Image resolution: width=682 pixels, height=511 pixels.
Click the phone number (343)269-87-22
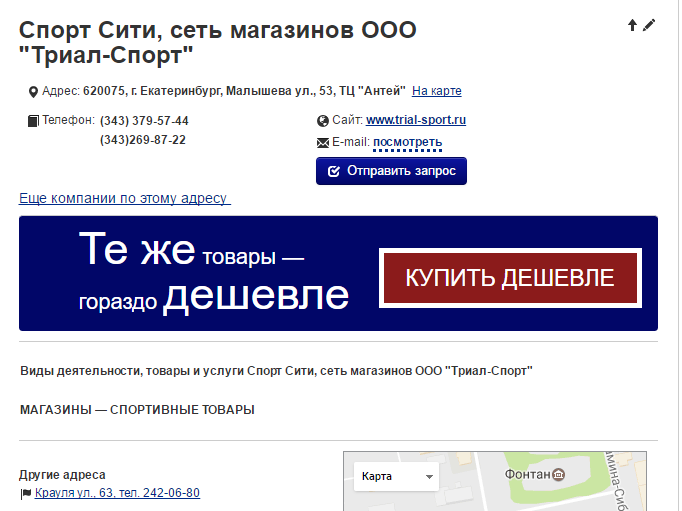click(x=143, y=140)
